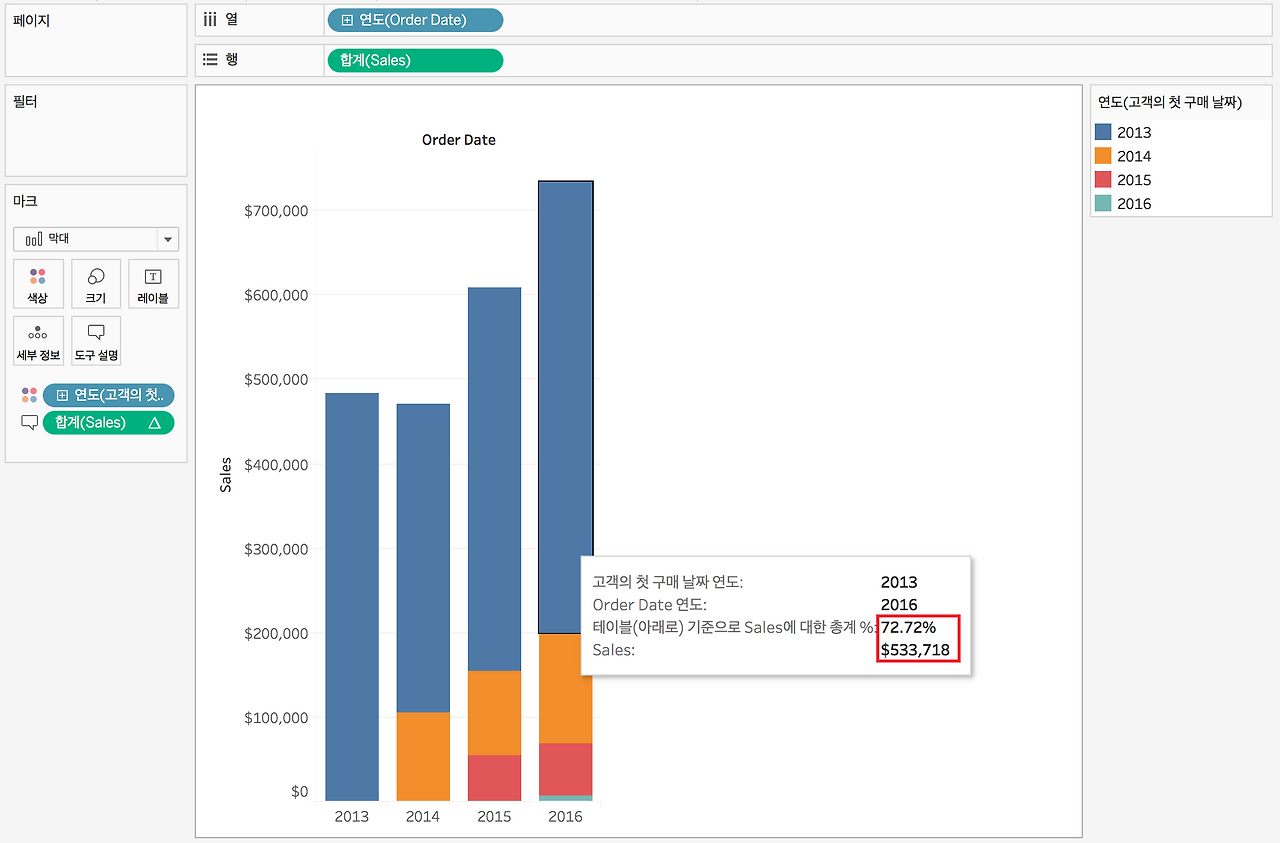The image size is (1280, 843).
Task: Select the 합계(Sales) pill on rows shelf
Action: pyautogui.click(x=415, y=61)
